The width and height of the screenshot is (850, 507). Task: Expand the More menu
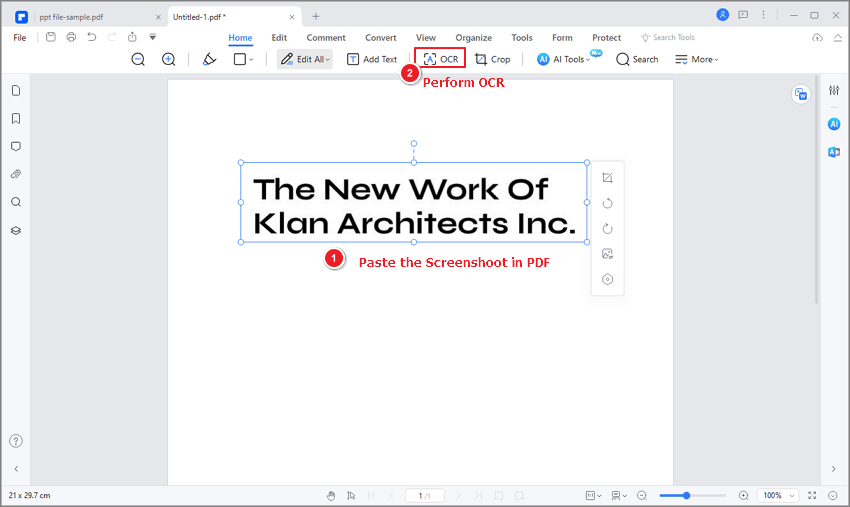[697, 59]
